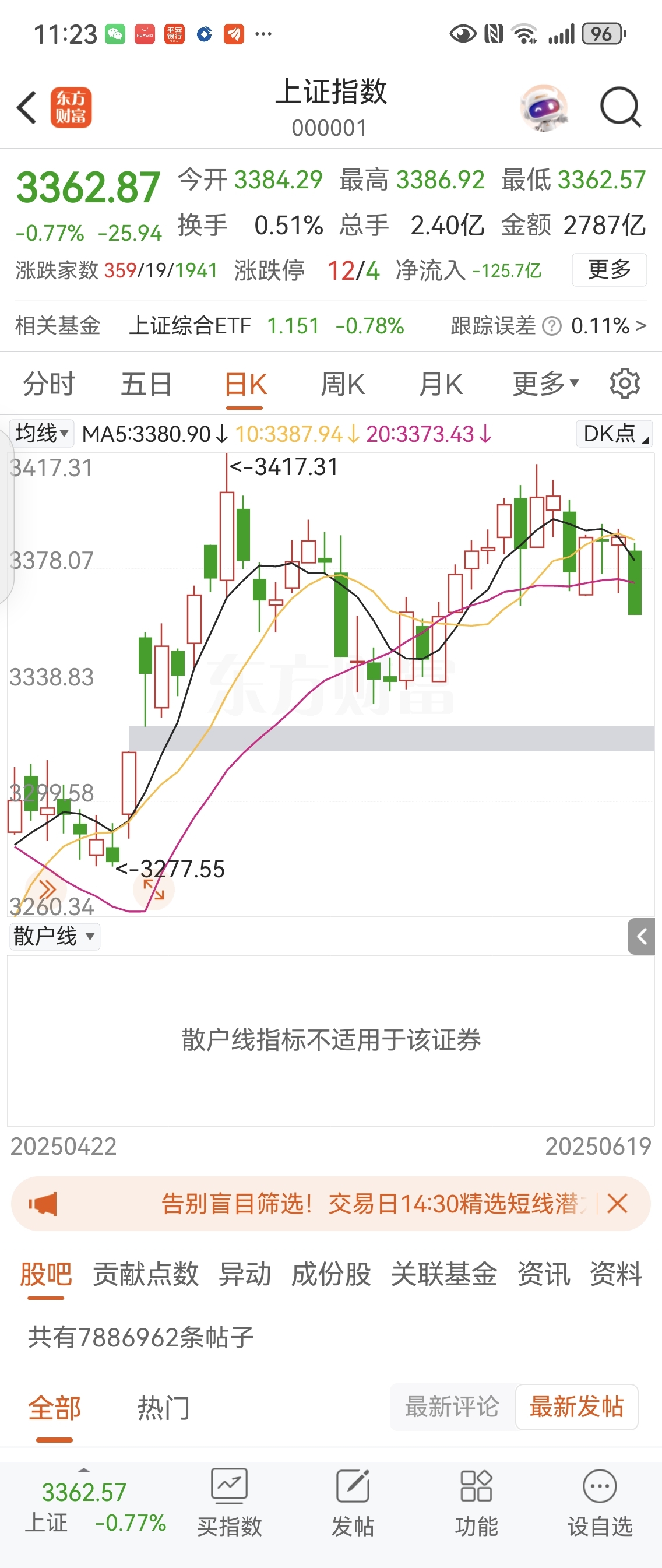The width and height of the screenshot is (662, 1568).
Task: Tap the 发帖 compose icon
Action: tap(353, 1486)
